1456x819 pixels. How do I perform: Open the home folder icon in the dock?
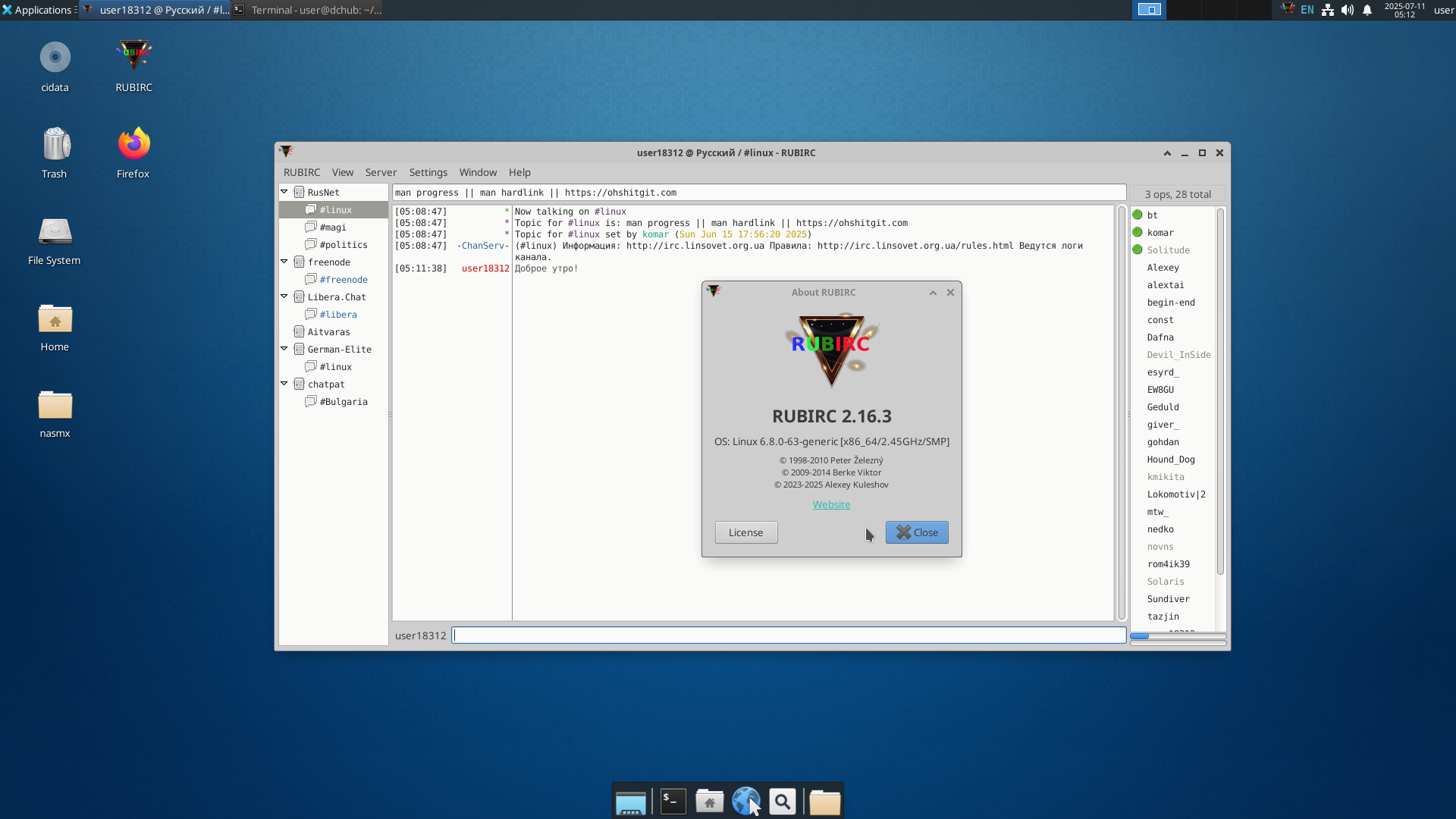click(709, 801)
